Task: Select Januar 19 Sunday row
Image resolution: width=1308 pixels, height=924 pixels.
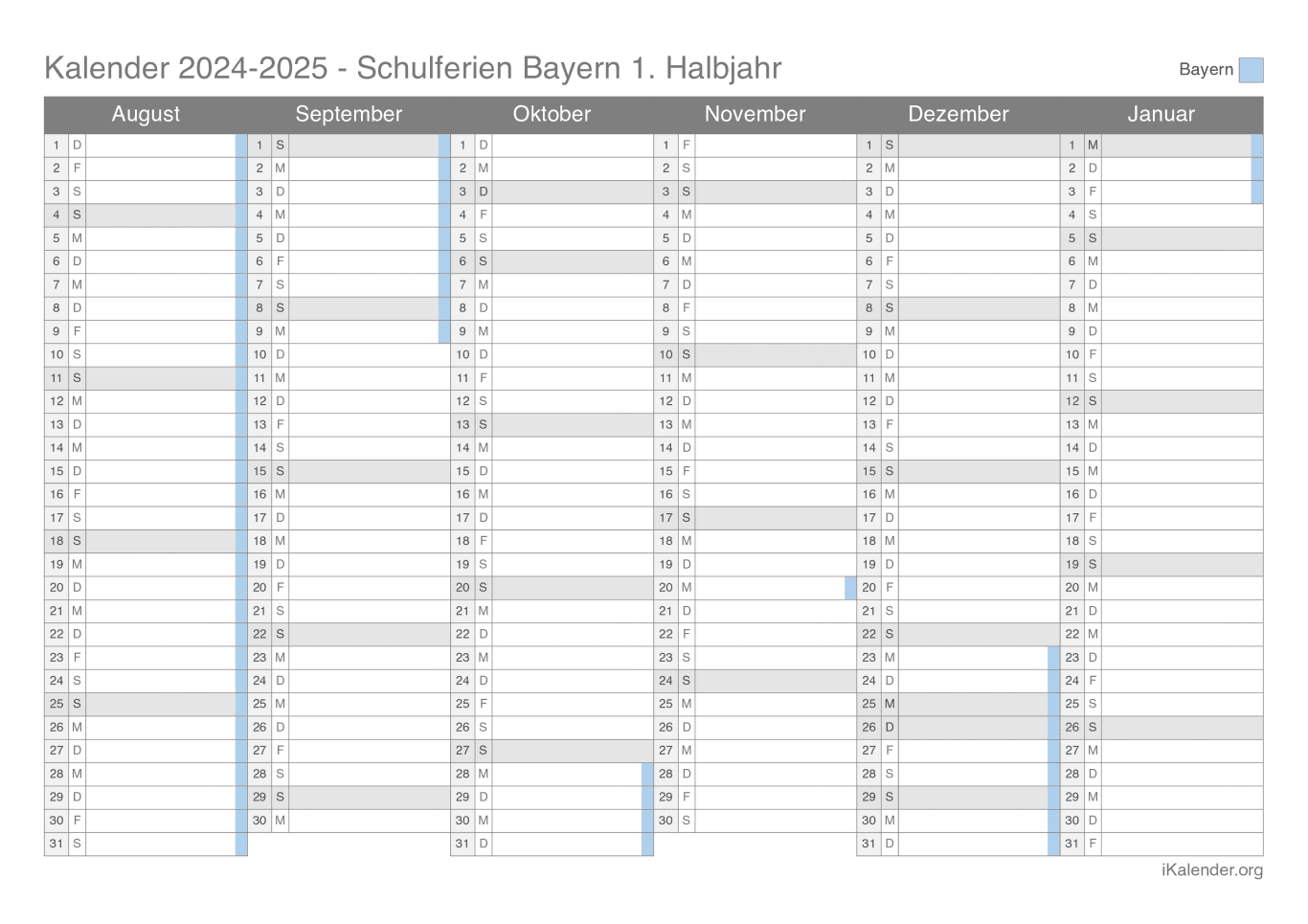Action: pyautogui.click(x=1161, y=564)
